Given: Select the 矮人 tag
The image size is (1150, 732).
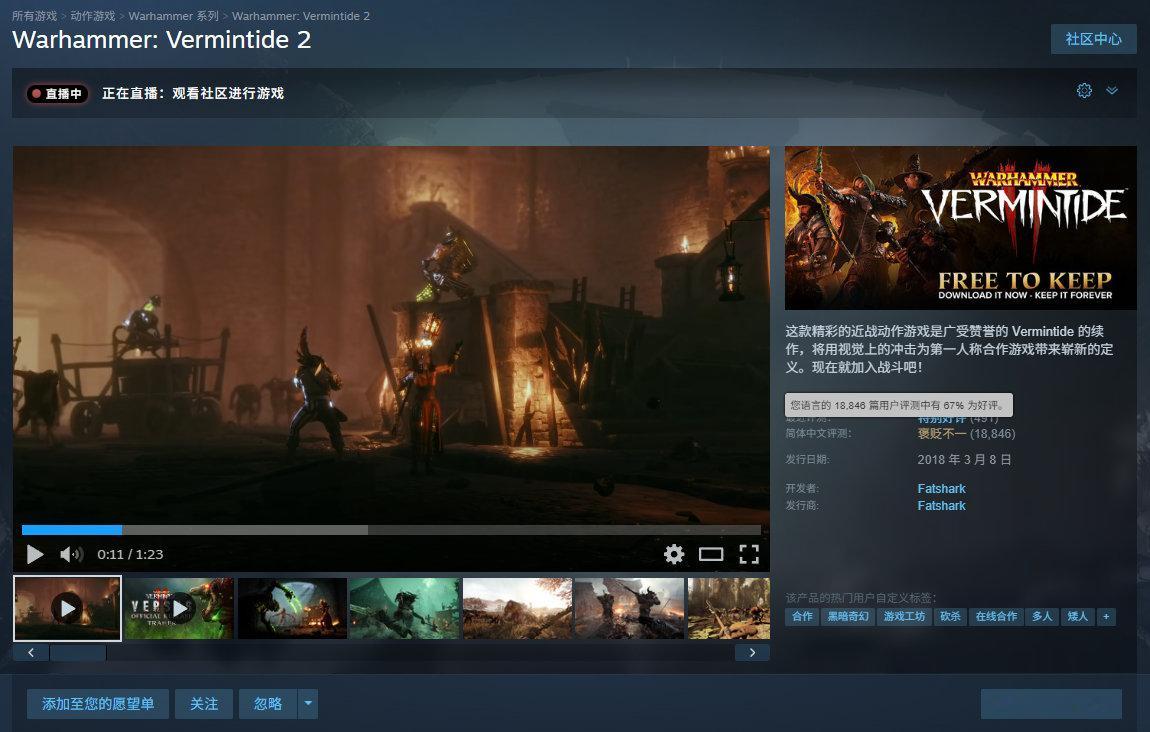Looking at the screenshot, I should pos(1077,616).
